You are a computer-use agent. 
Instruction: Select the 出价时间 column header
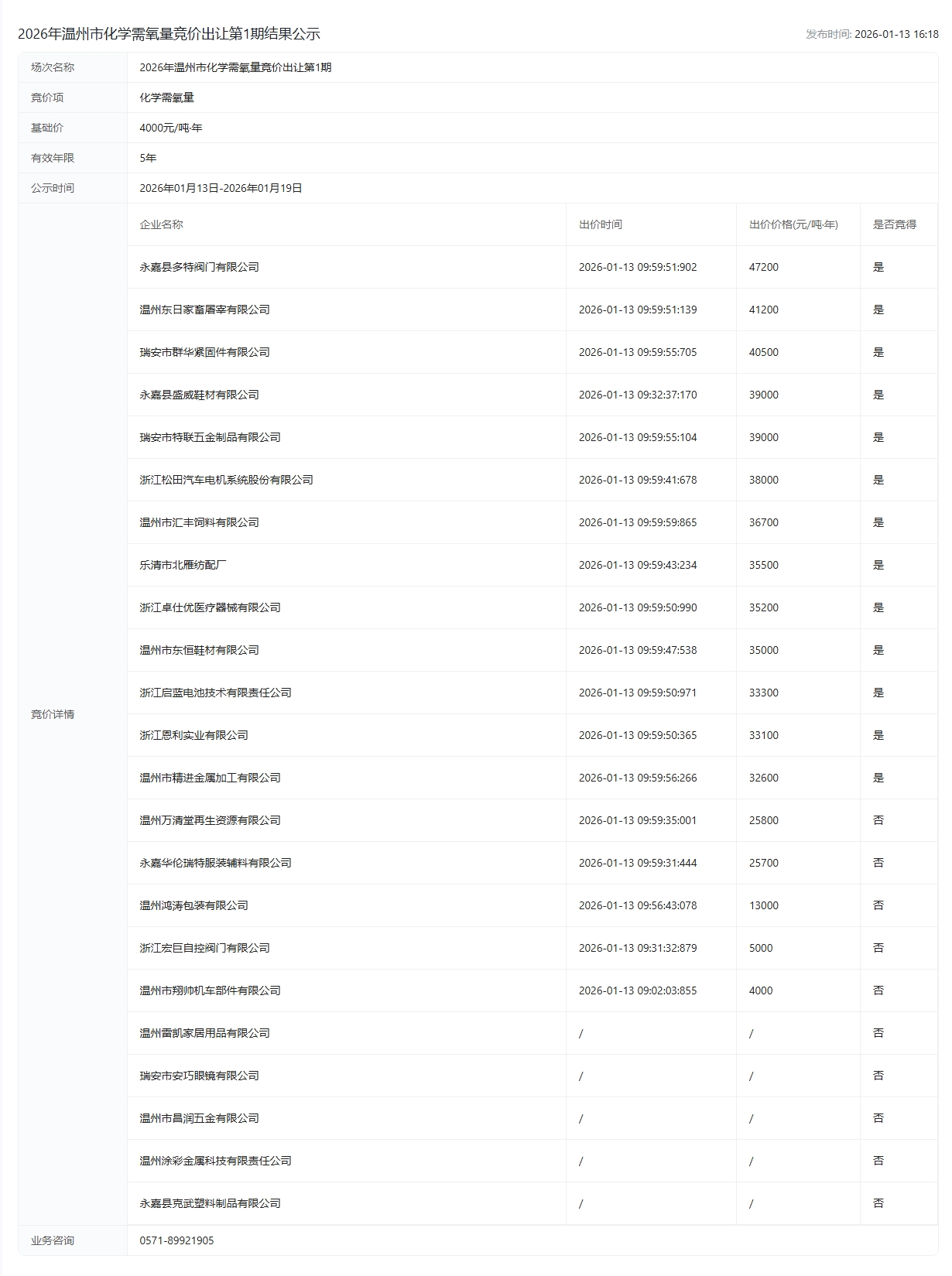[600, 224]
